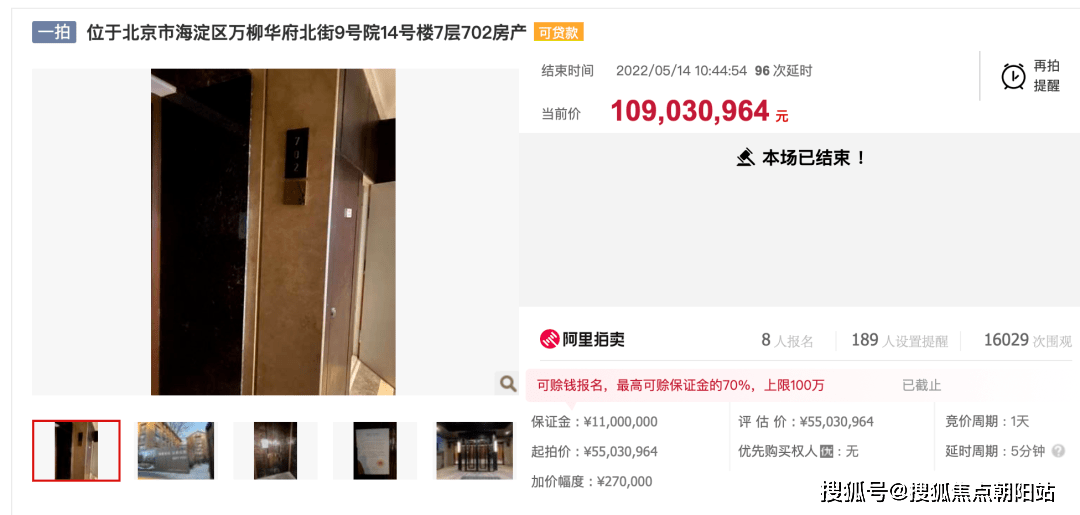Click 再拍提醒 reminder button
Viewport: 1080px width, 515px height.
click(1031, 76)
